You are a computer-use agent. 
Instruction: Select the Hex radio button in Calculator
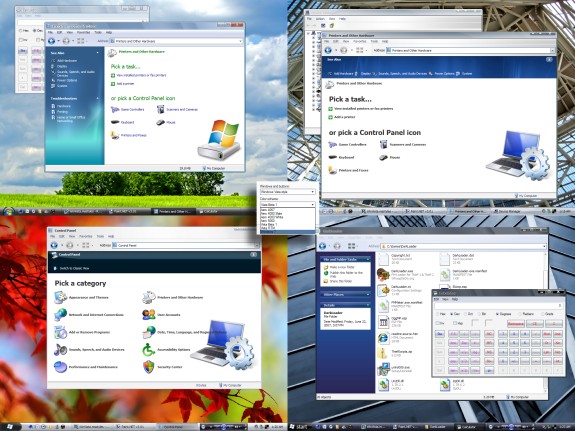click(437, 314)
